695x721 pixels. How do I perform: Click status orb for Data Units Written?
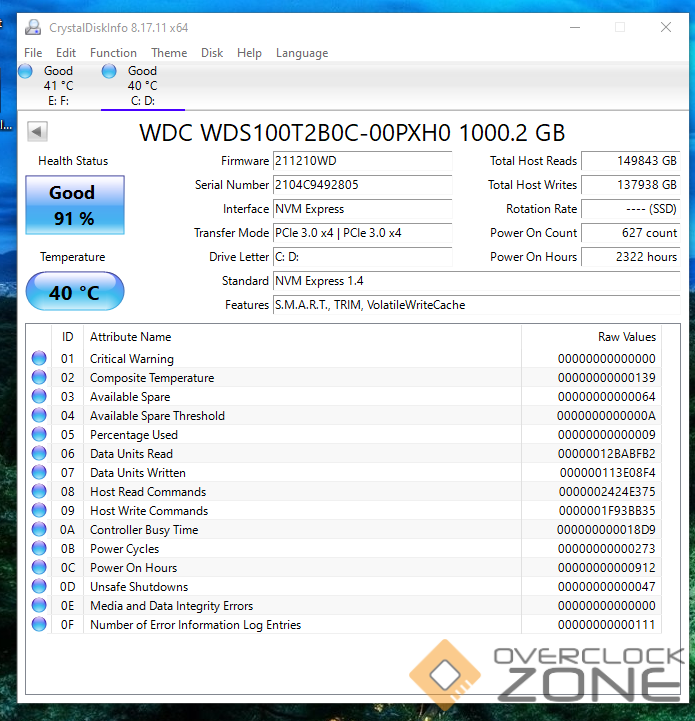coord(39,472)
